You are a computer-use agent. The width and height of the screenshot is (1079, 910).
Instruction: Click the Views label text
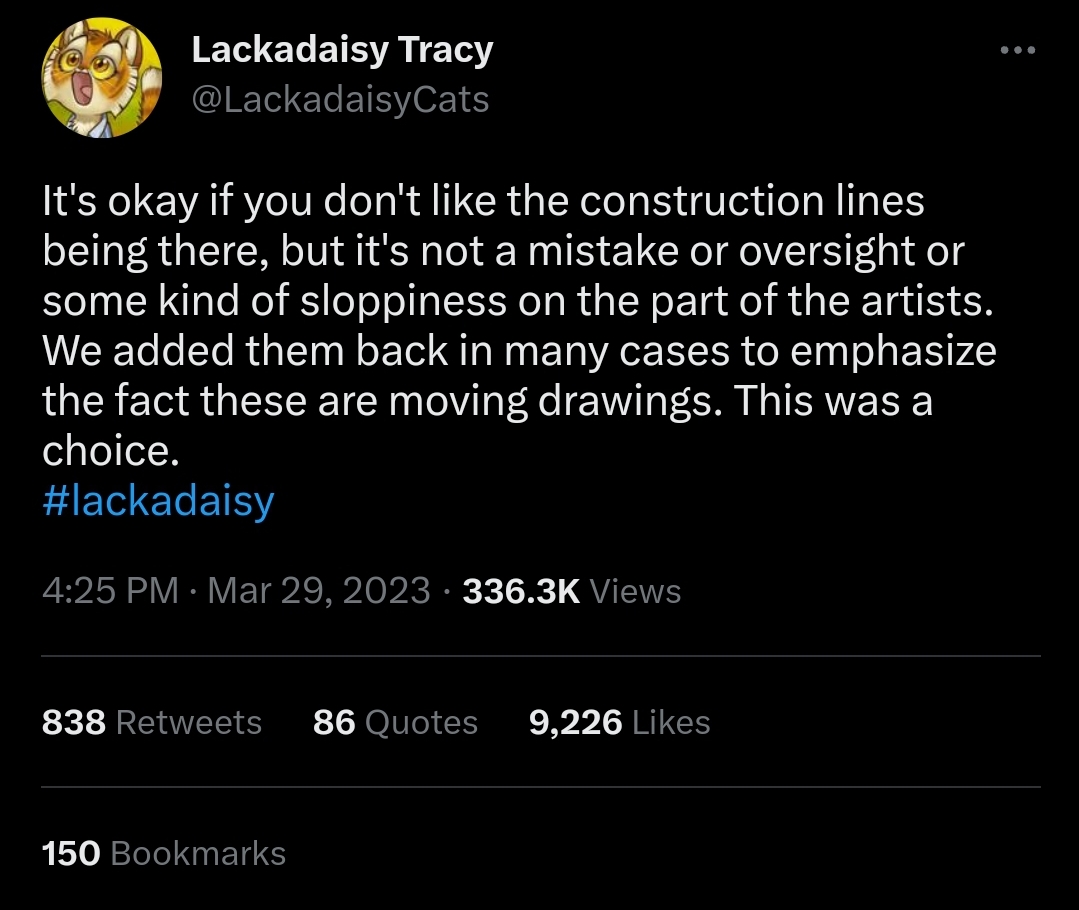(x=636, y=591)
